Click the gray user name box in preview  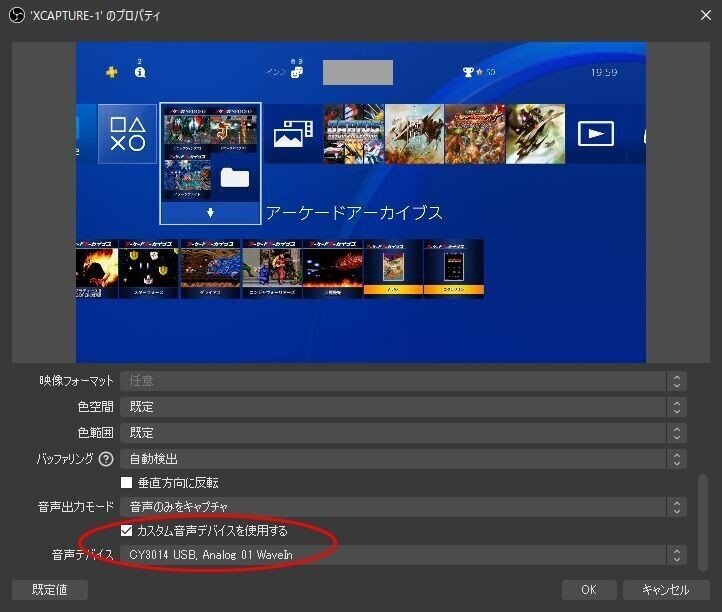click(x=358, y=72)
